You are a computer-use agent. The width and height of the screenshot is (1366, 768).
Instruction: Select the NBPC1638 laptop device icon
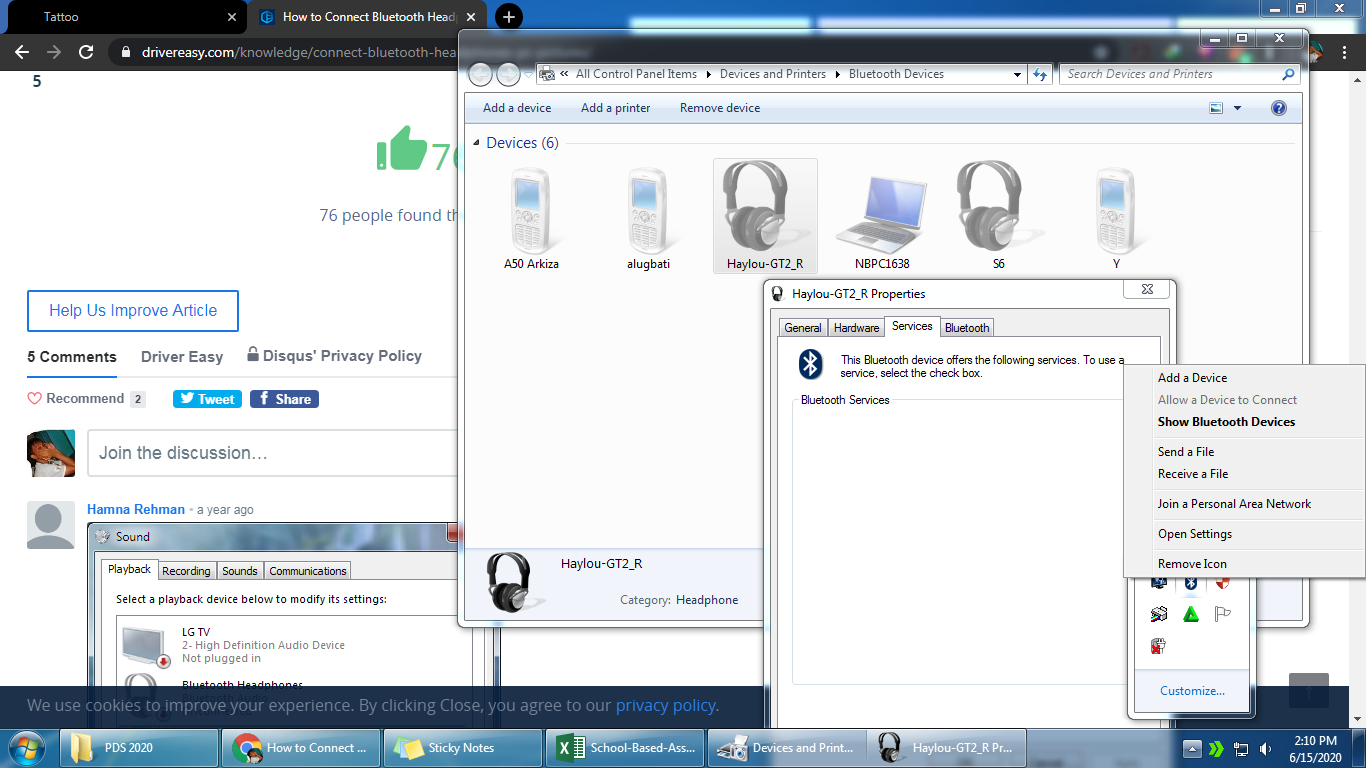tap(881, 210)
